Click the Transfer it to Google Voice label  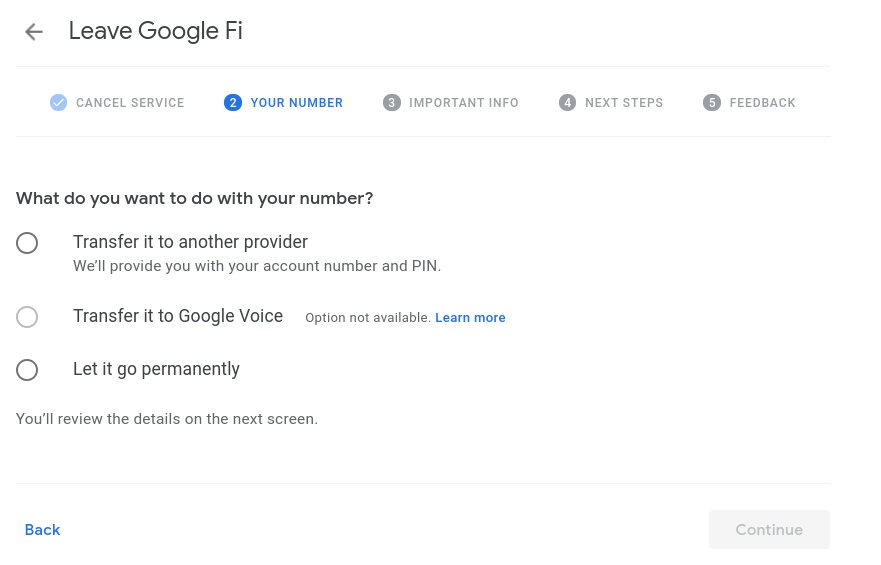[178, 316]
